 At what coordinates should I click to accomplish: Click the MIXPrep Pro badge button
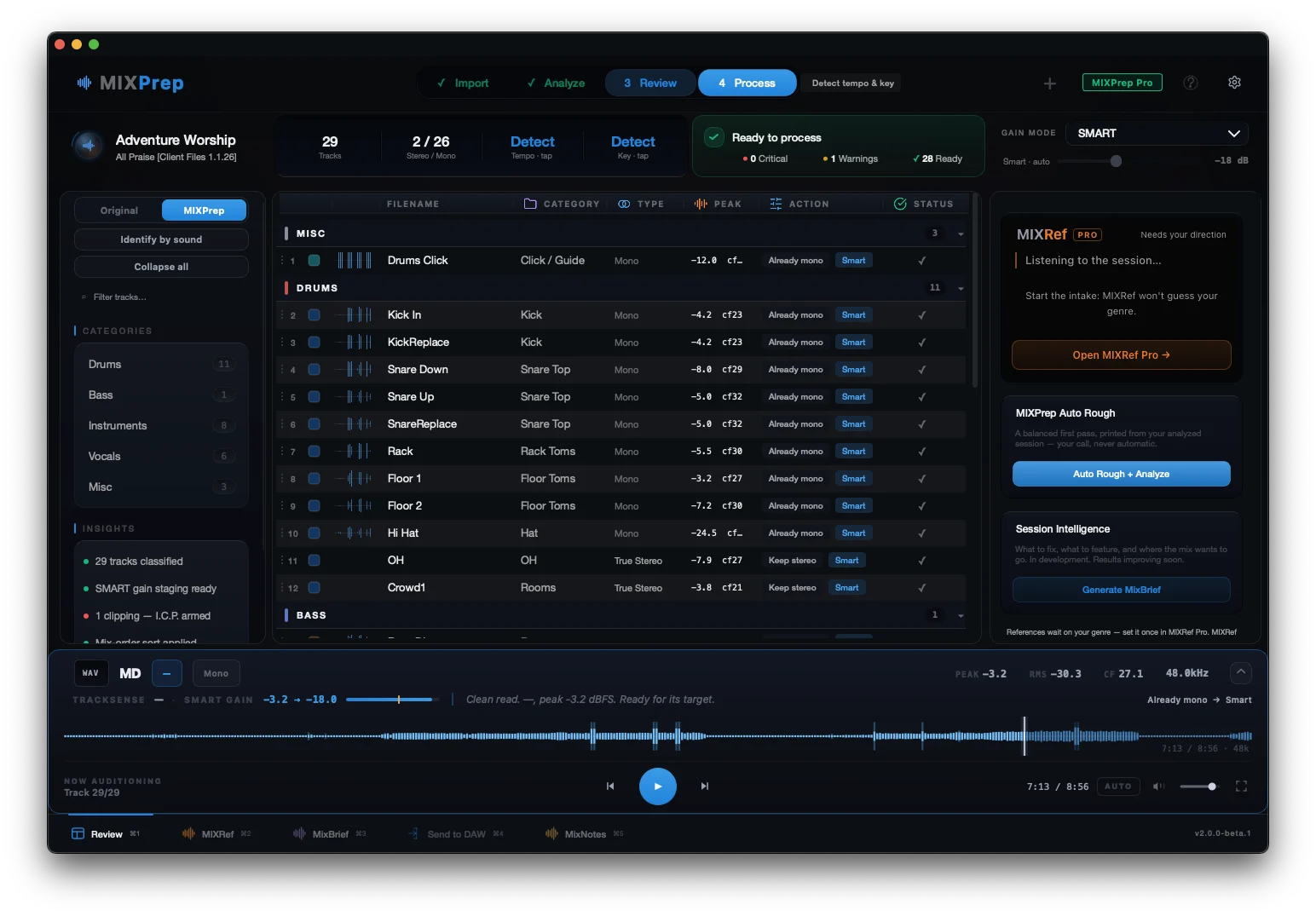pos(1122,83)
